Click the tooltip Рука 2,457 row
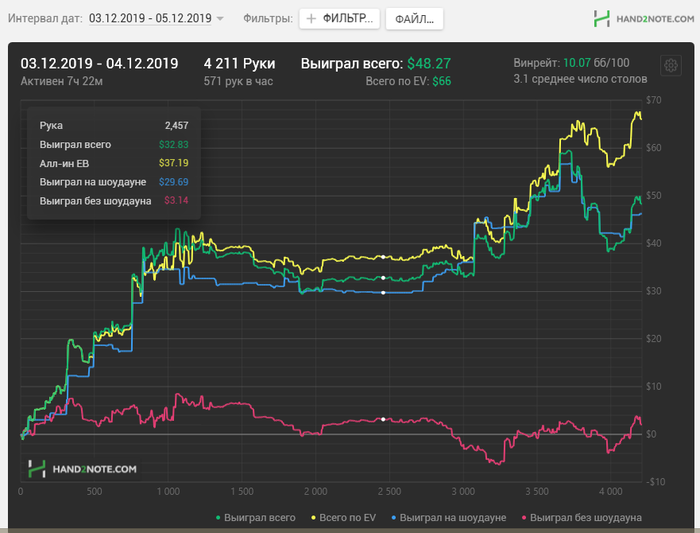Image resolution: width=700 pixels, height=533 pixels. (114, 125)
